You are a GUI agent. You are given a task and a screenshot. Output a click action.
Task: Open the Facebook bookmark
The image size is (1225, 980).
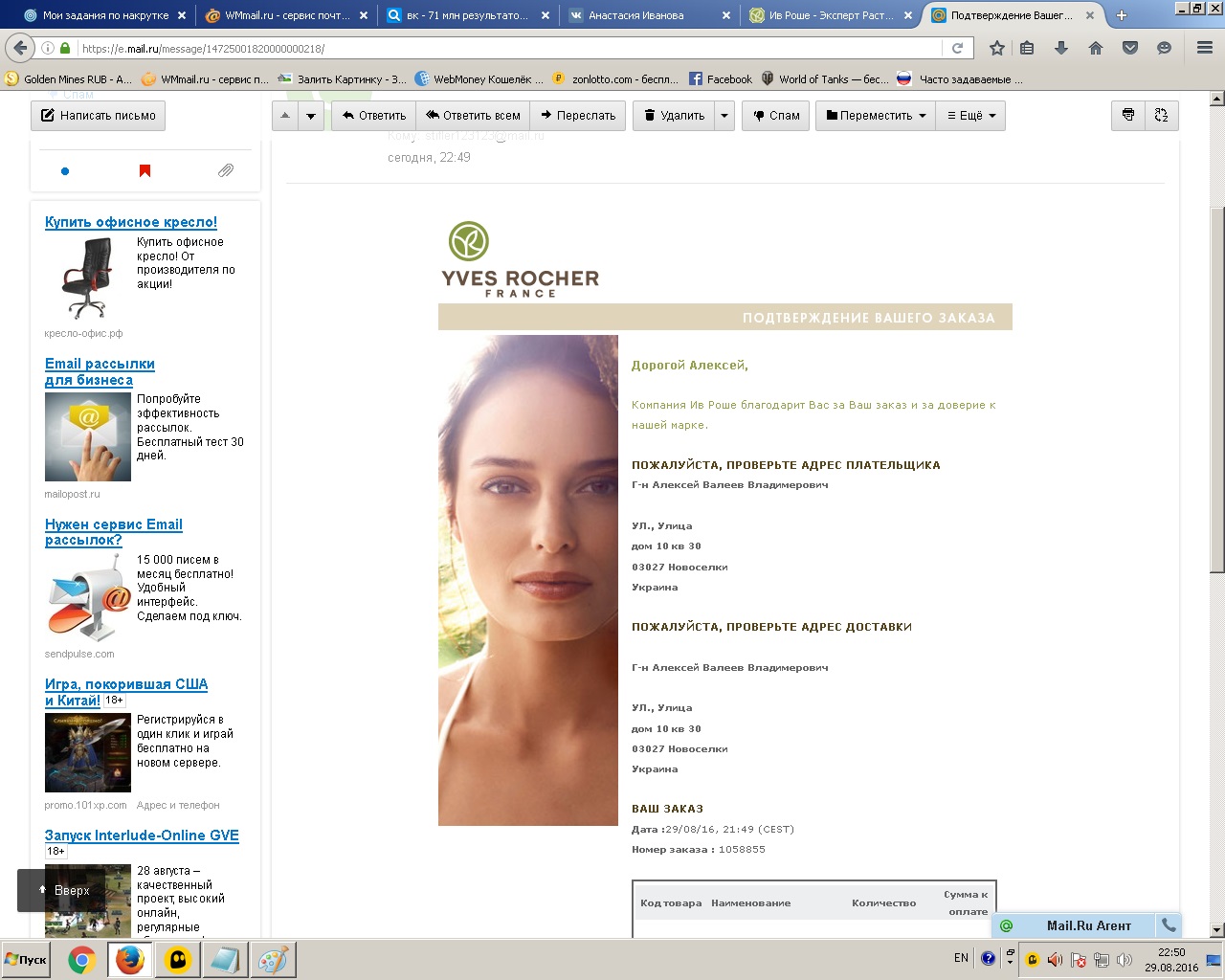(721, 79)
